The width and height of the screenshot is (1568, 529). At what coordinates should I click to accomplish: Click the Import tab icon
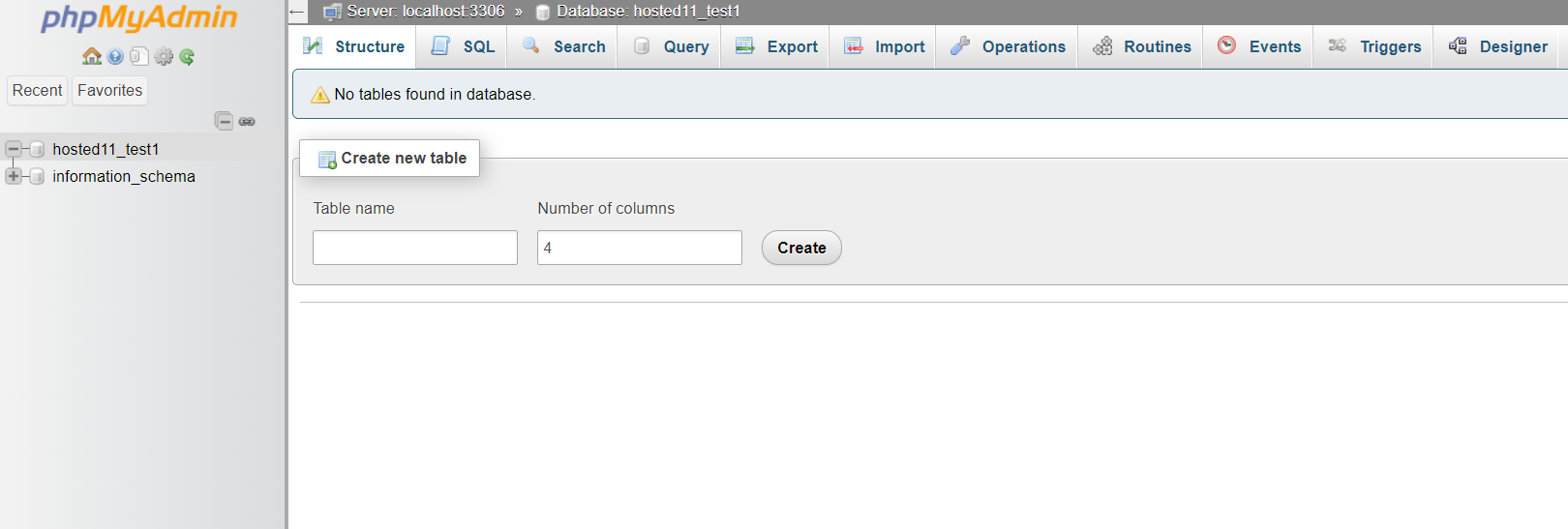[853, 45]
